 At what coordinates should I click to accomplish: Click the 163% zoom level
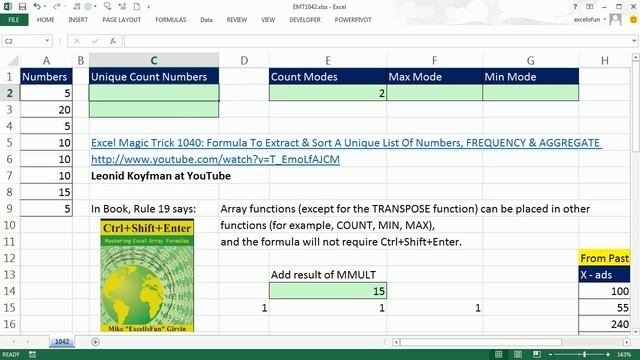point(624,355)
